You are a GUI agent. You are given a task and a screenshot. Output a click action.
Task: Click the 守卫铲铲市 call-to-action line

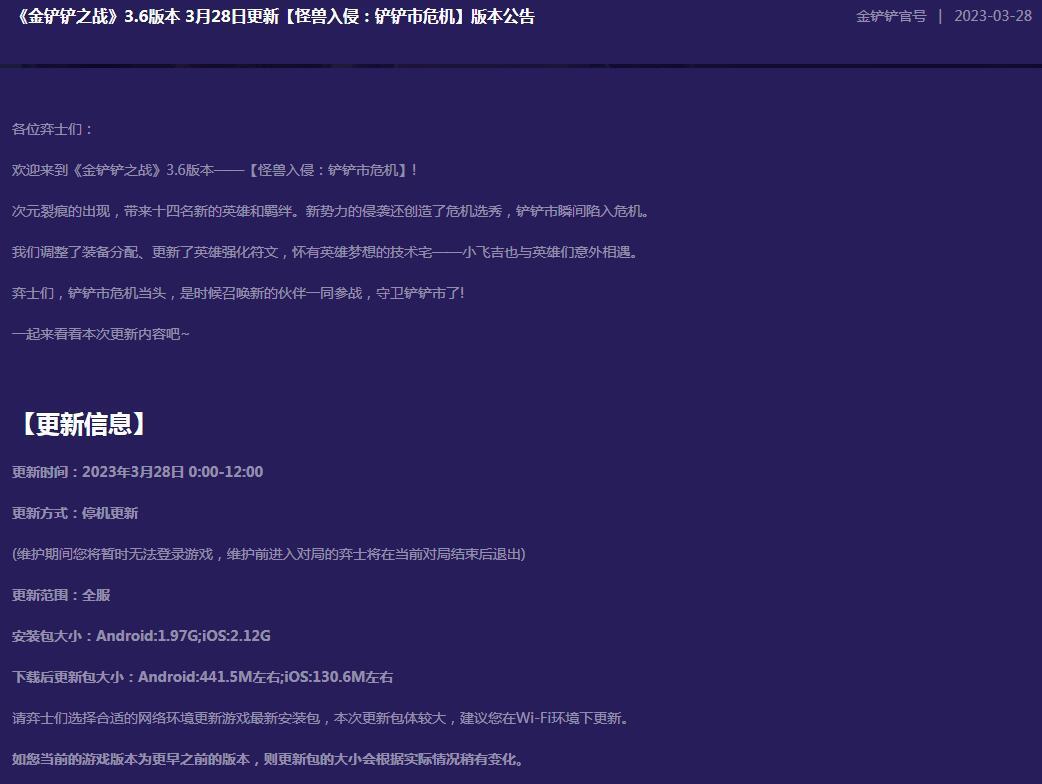click(240, 293)
